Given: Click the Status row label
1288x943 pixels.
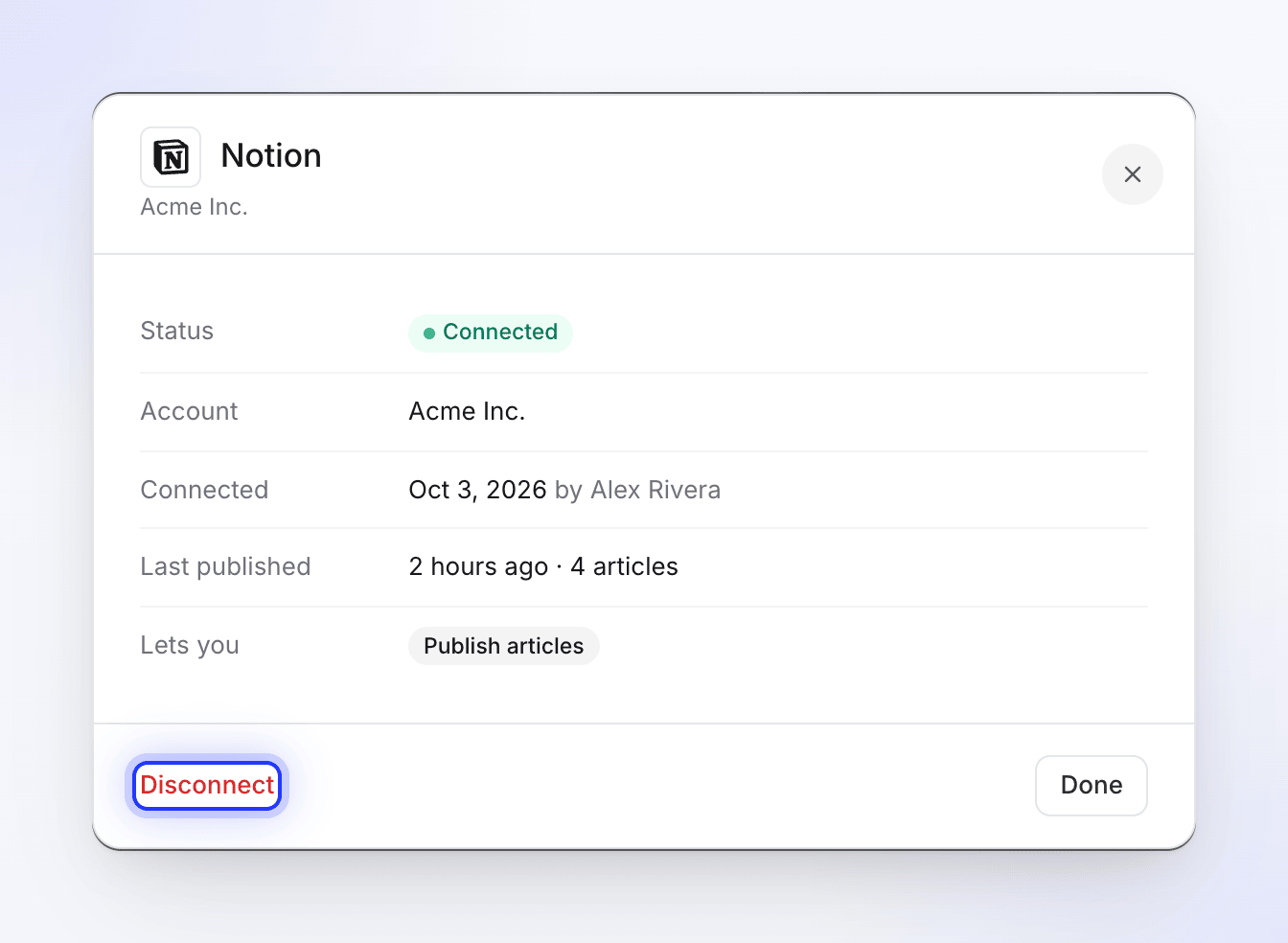Looking at the screenshot, I should click(x=177, y=332).
